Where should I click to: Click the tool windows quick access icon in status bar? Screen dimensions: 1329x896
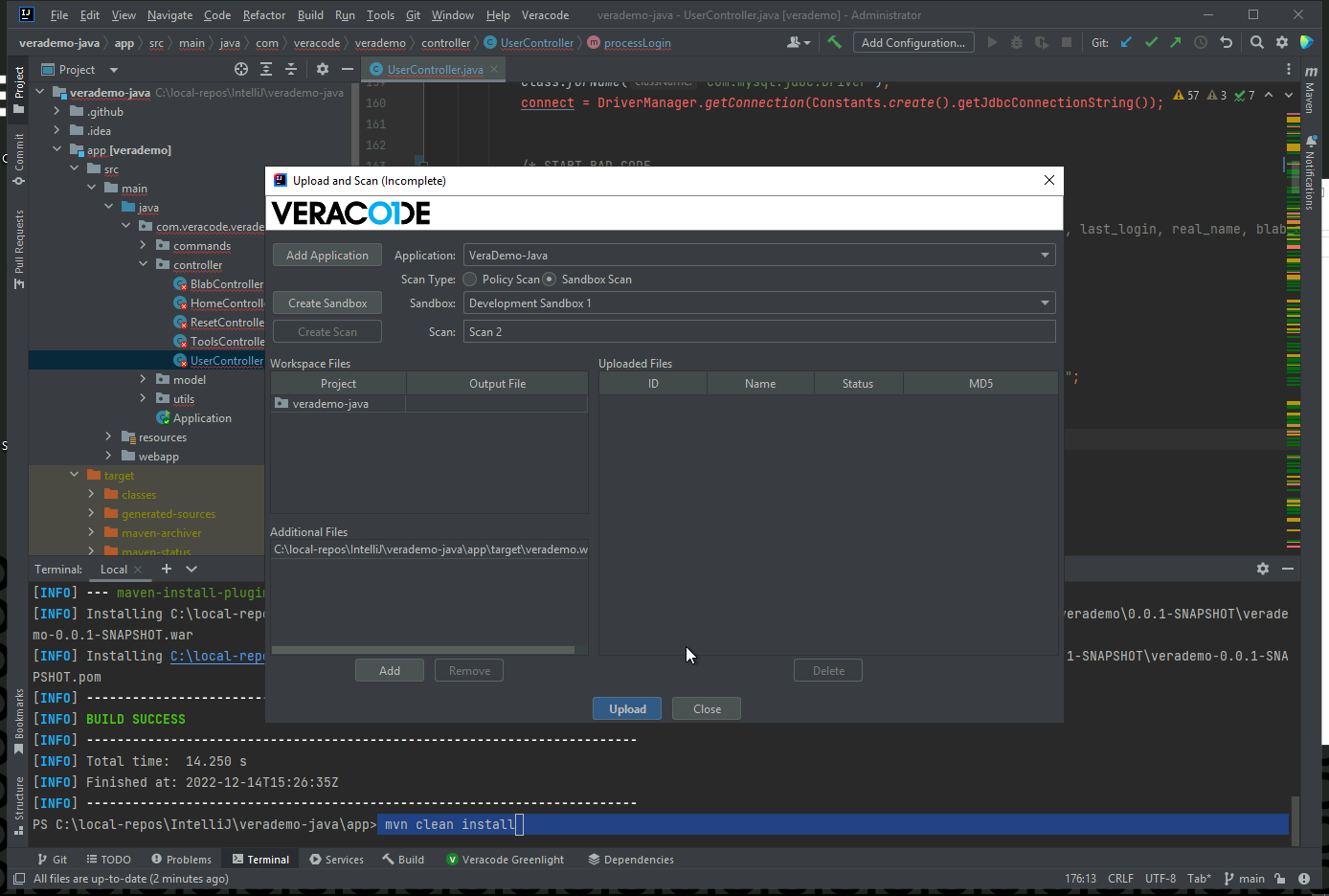[x=18, y=879]
